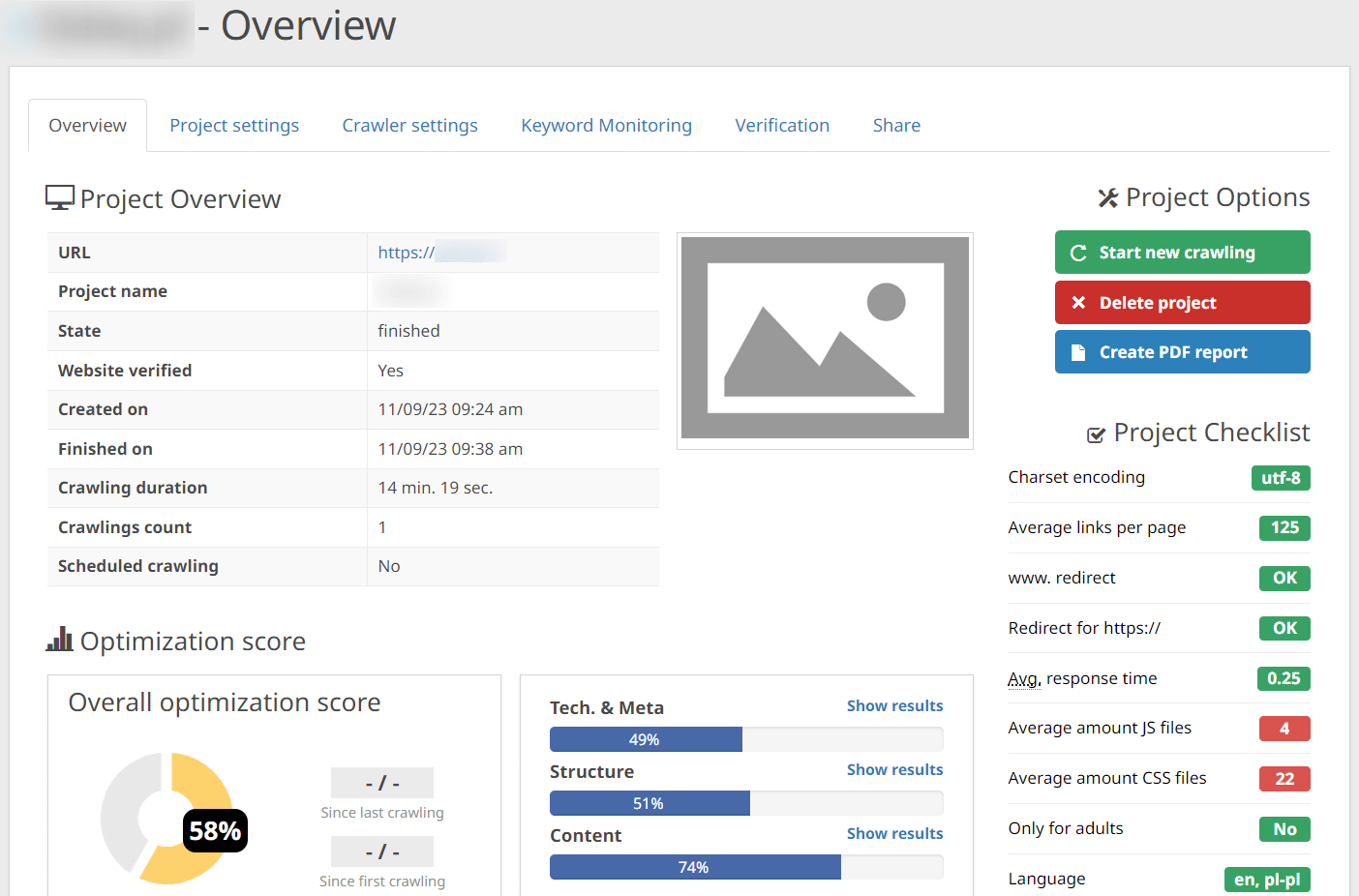Click the bar chart icon beside Optimization score

[x=60, y=640]
